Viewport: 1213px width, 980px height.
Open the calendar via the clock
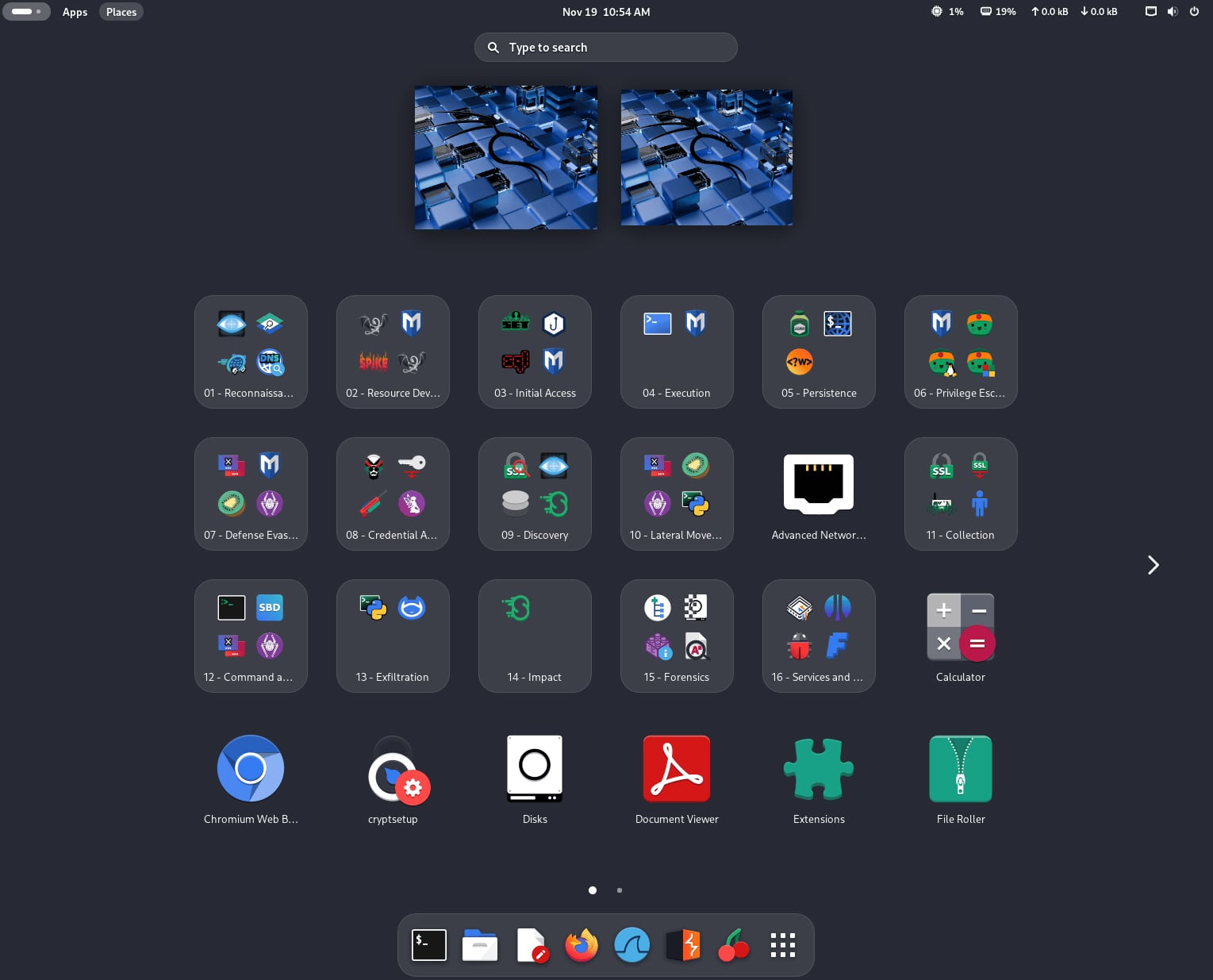point(606,11)
